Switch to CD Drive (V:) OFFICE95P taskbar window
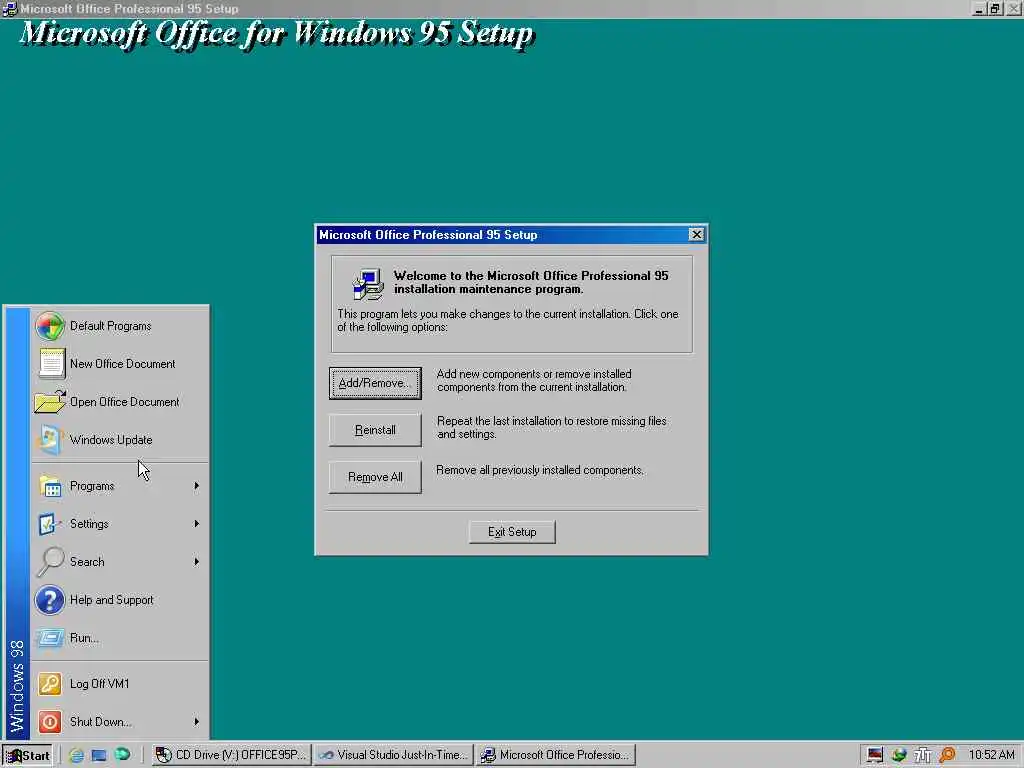 coord(232,755)
